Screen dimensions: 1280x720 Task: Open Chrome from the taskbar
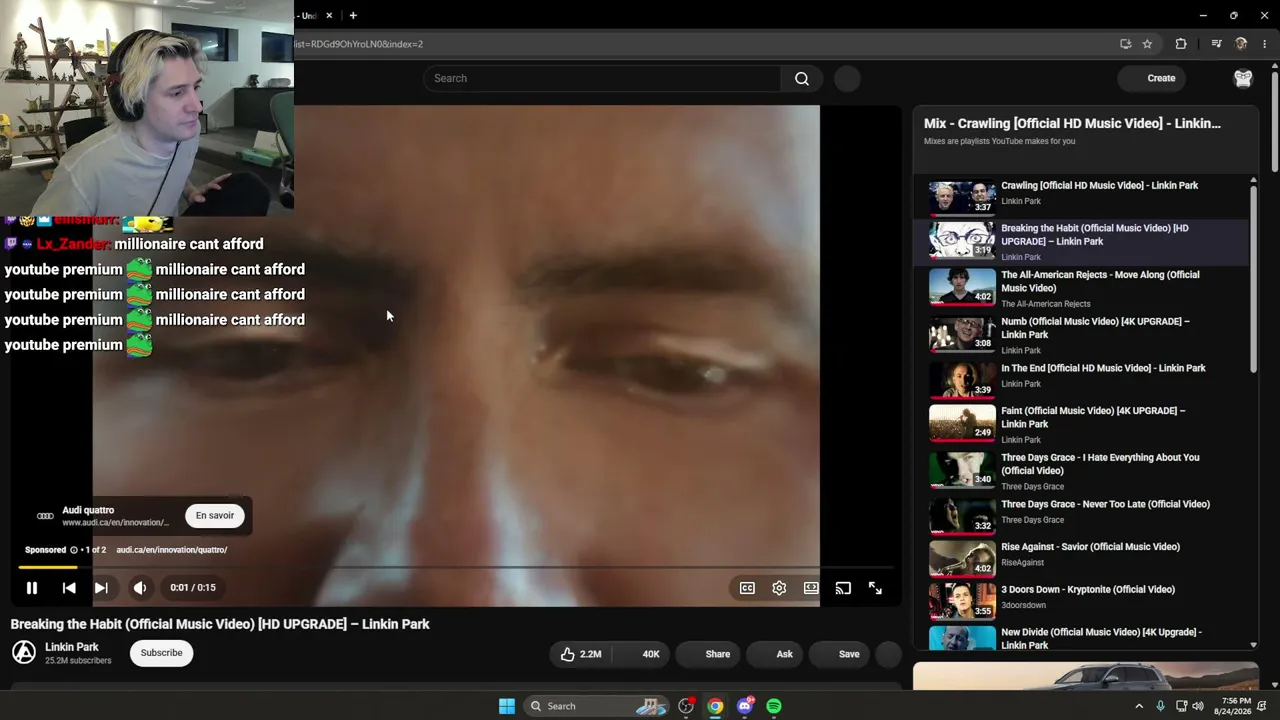(715, 706)
